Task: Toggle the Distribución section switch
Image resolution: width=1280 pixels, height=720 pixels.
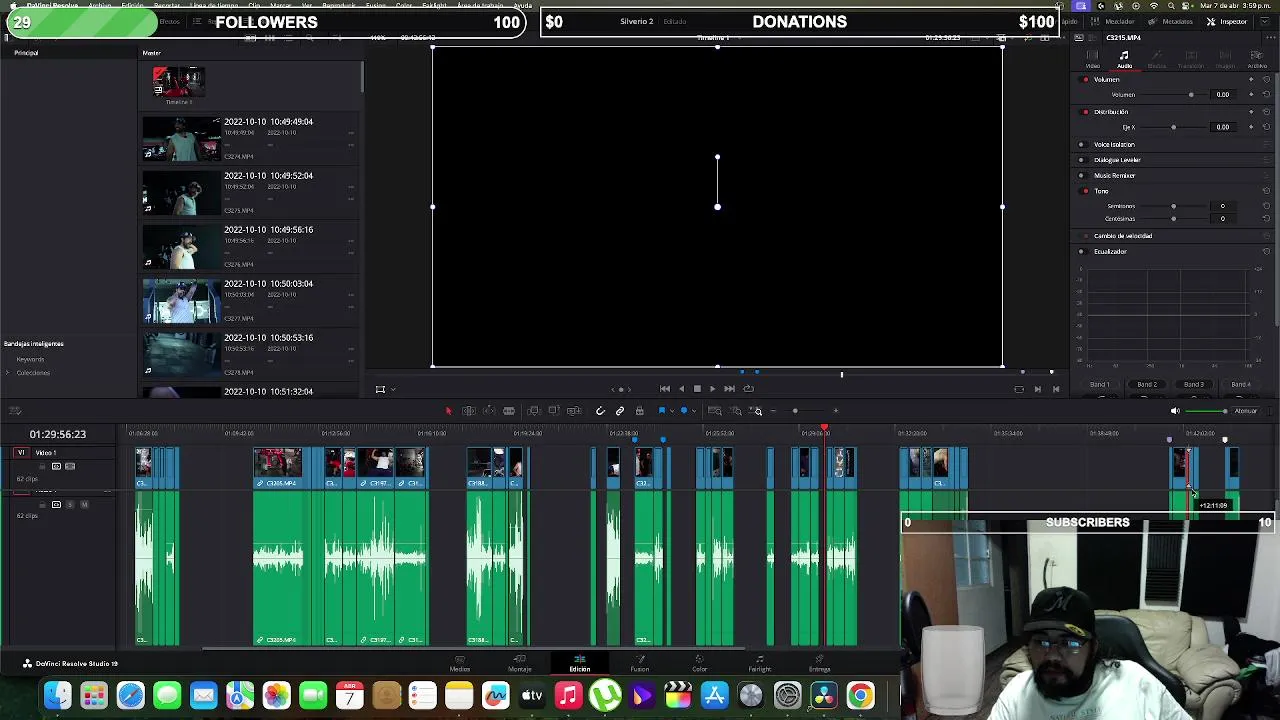Action: pos(1086,112)
